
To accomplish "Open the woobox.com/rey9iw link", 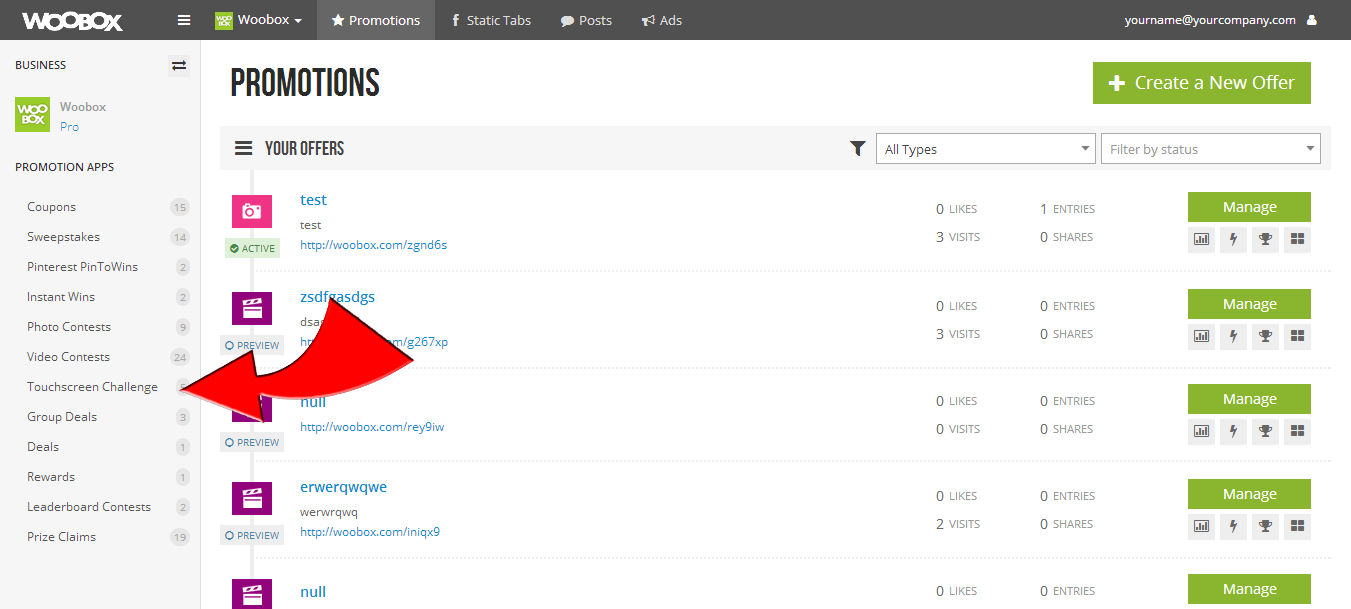I will 372,427.
